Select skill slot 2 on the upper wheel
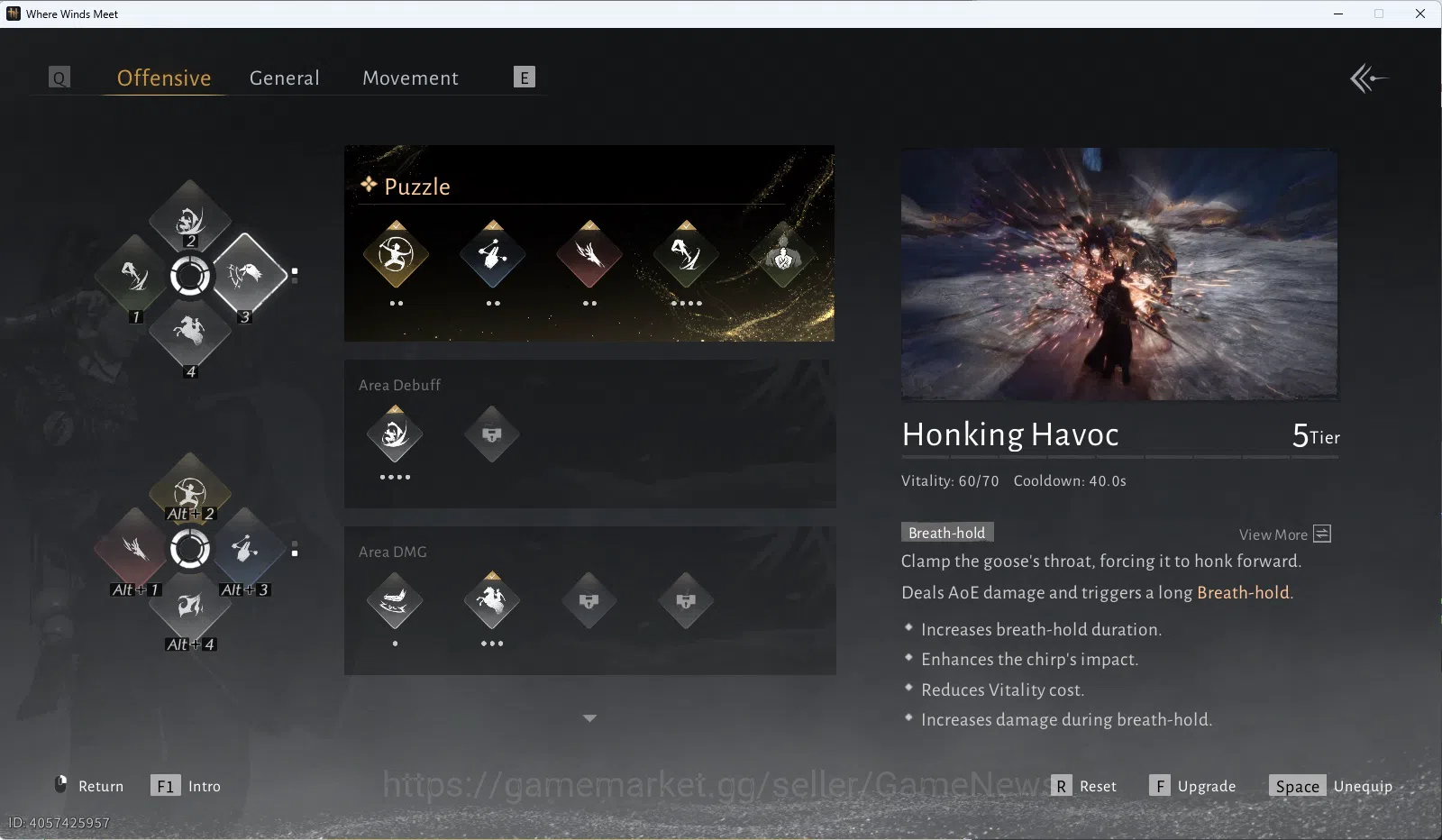 [x=189, y=220]
